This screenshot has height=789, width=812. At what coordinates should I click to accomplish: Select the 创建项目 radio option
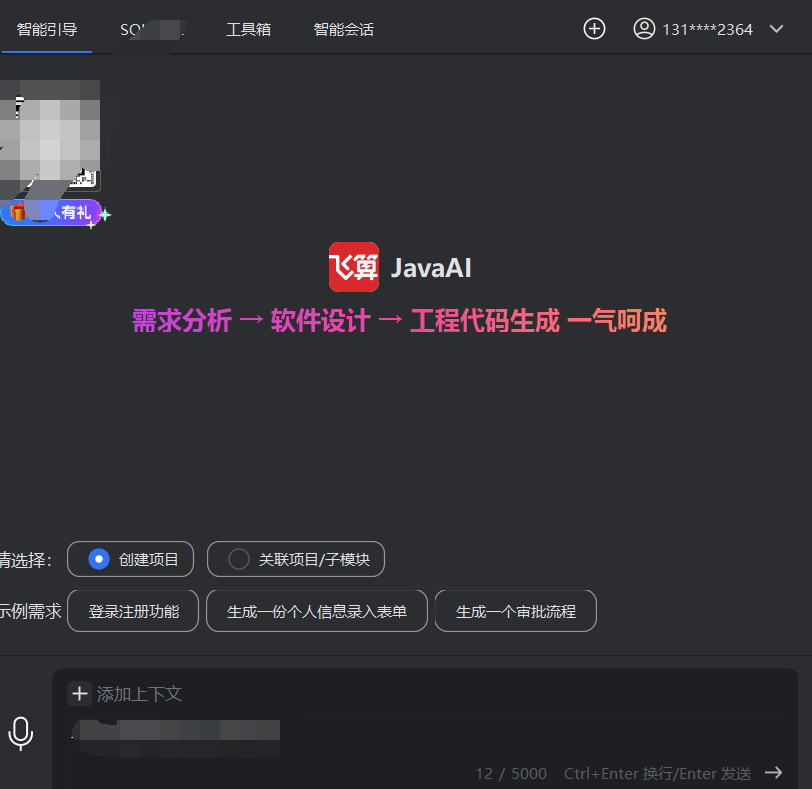click(130, 559)
